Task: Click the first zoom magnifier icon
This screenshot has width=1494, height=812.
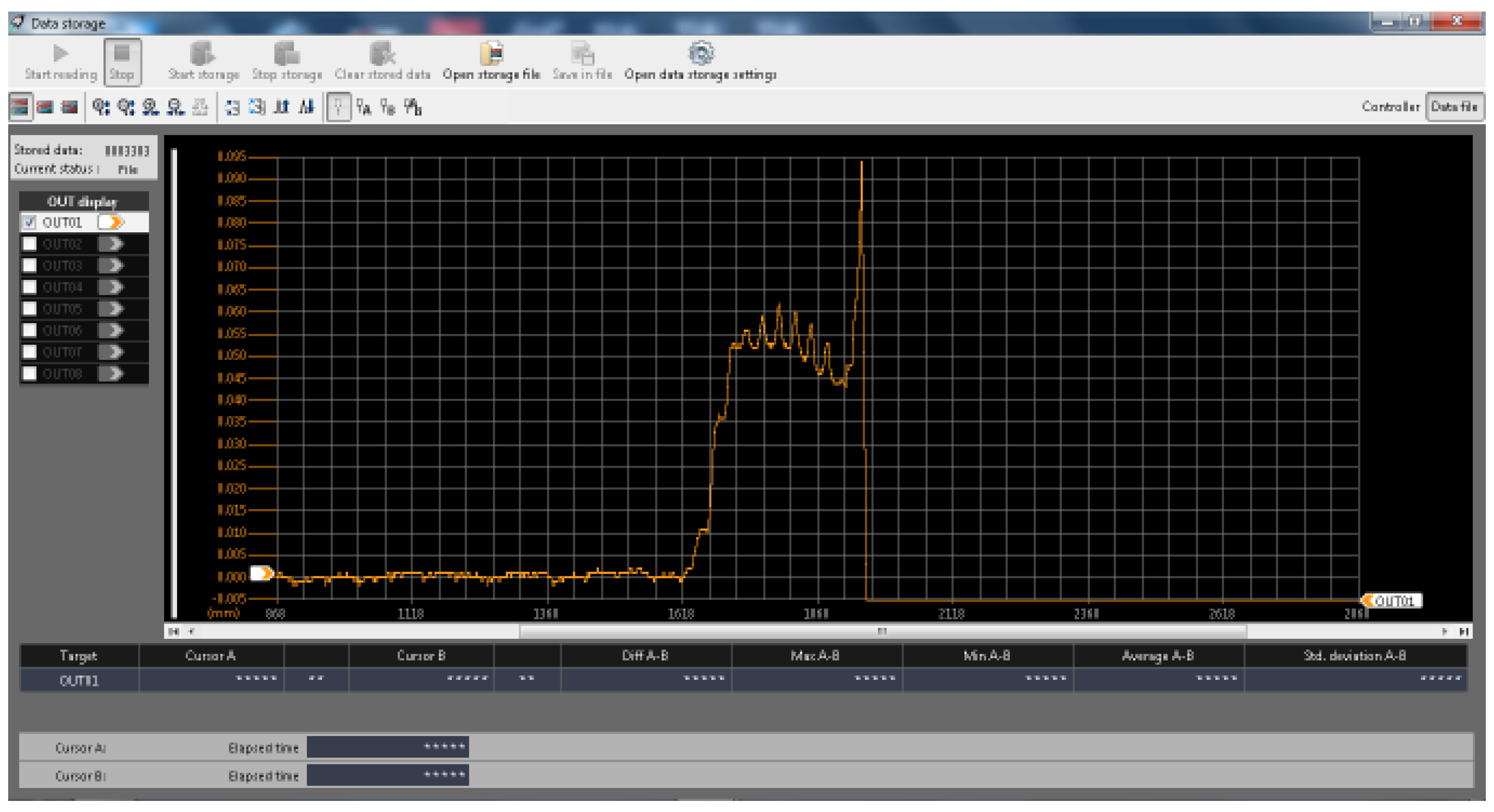Action: pos(101,107)
